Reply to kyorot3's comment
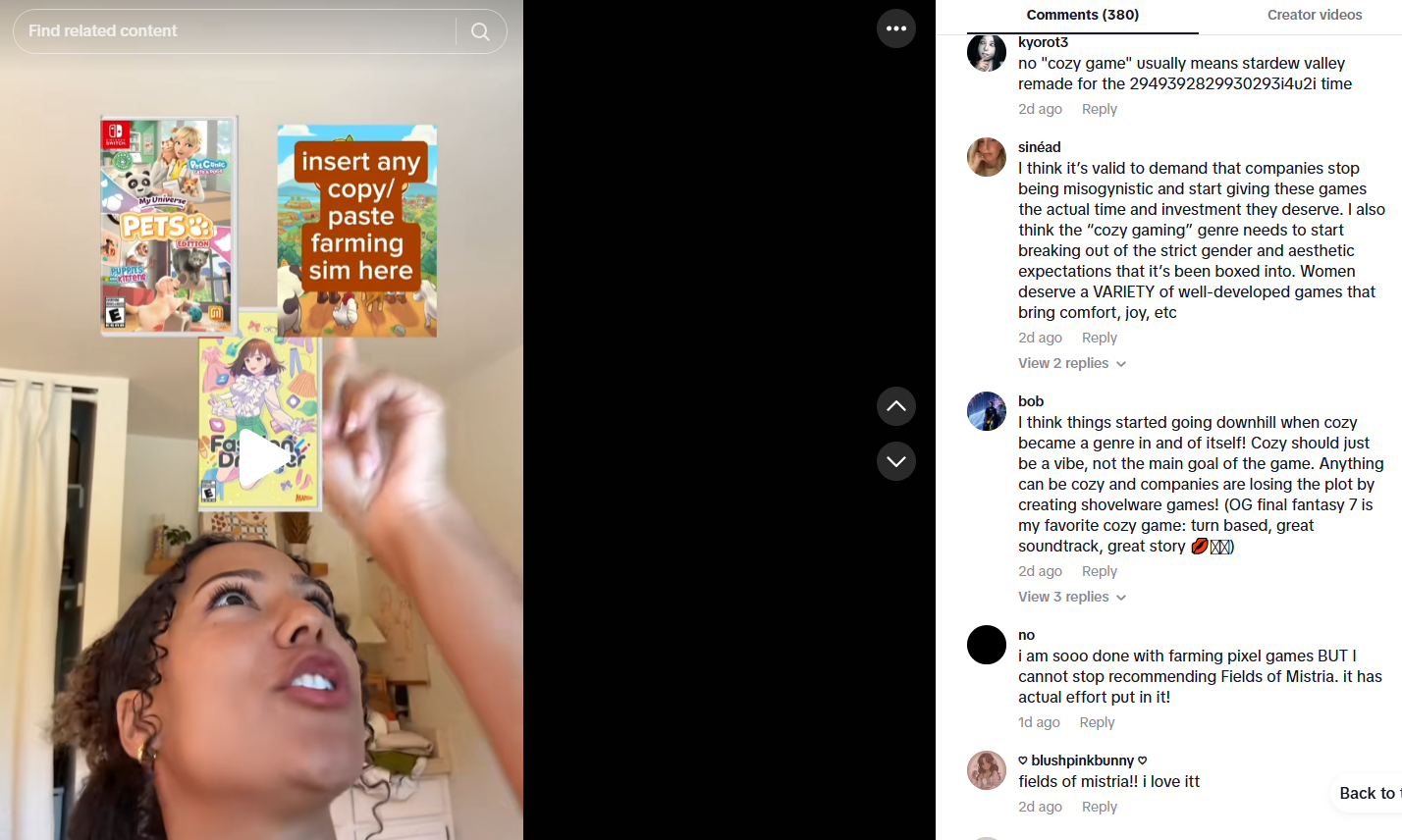The height and width of the screenshot is (840, 1402). click(1100, 109)
